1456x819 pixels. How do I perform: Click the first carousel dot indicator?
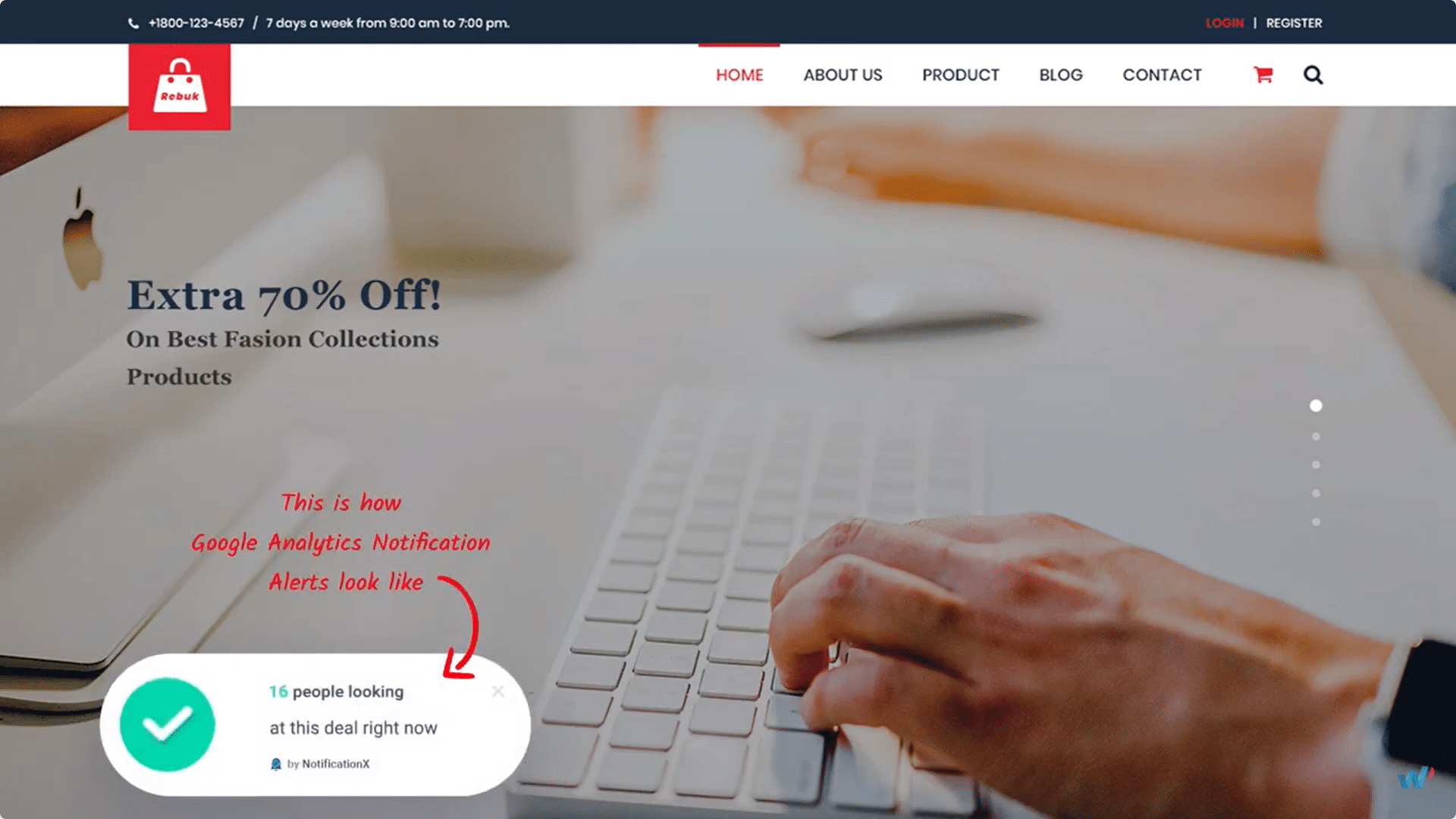(x=1316, y=405)
